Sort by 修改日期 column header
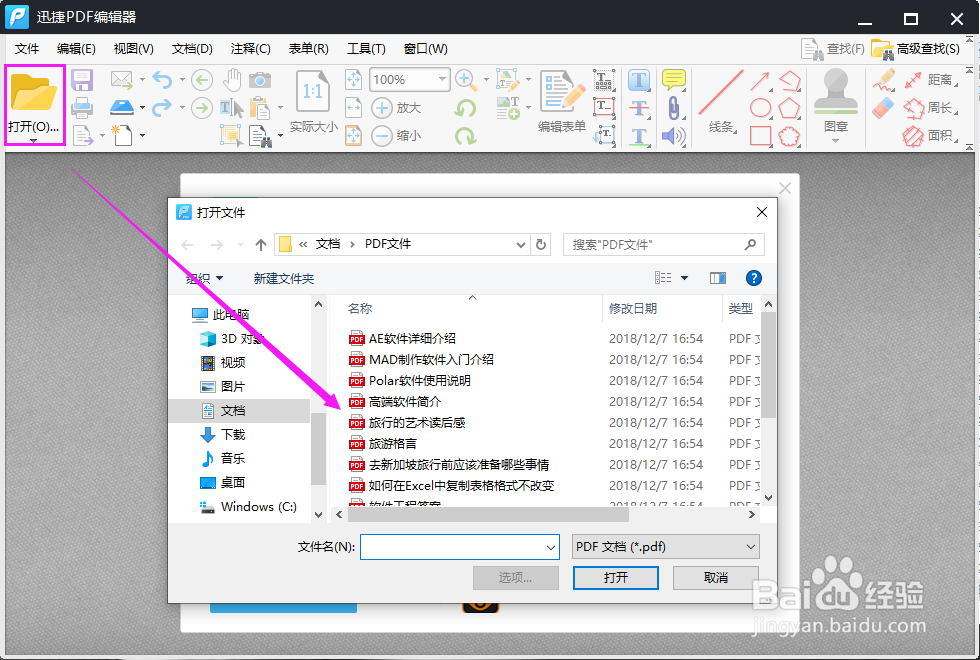 [x=632, y=309]
